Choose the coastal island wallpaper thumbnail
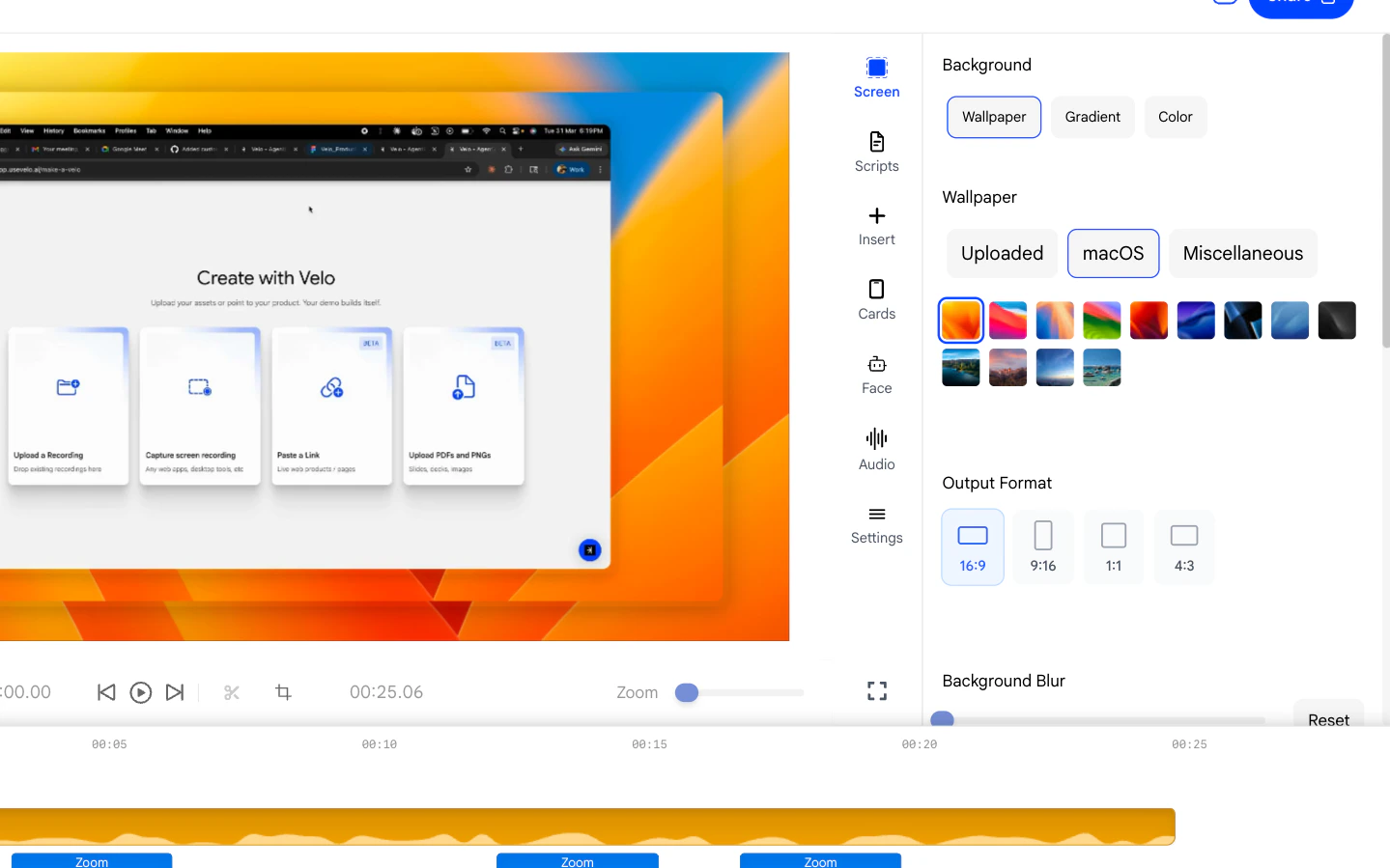Viewport: 1390px width, 868px height. coord(961,367)
